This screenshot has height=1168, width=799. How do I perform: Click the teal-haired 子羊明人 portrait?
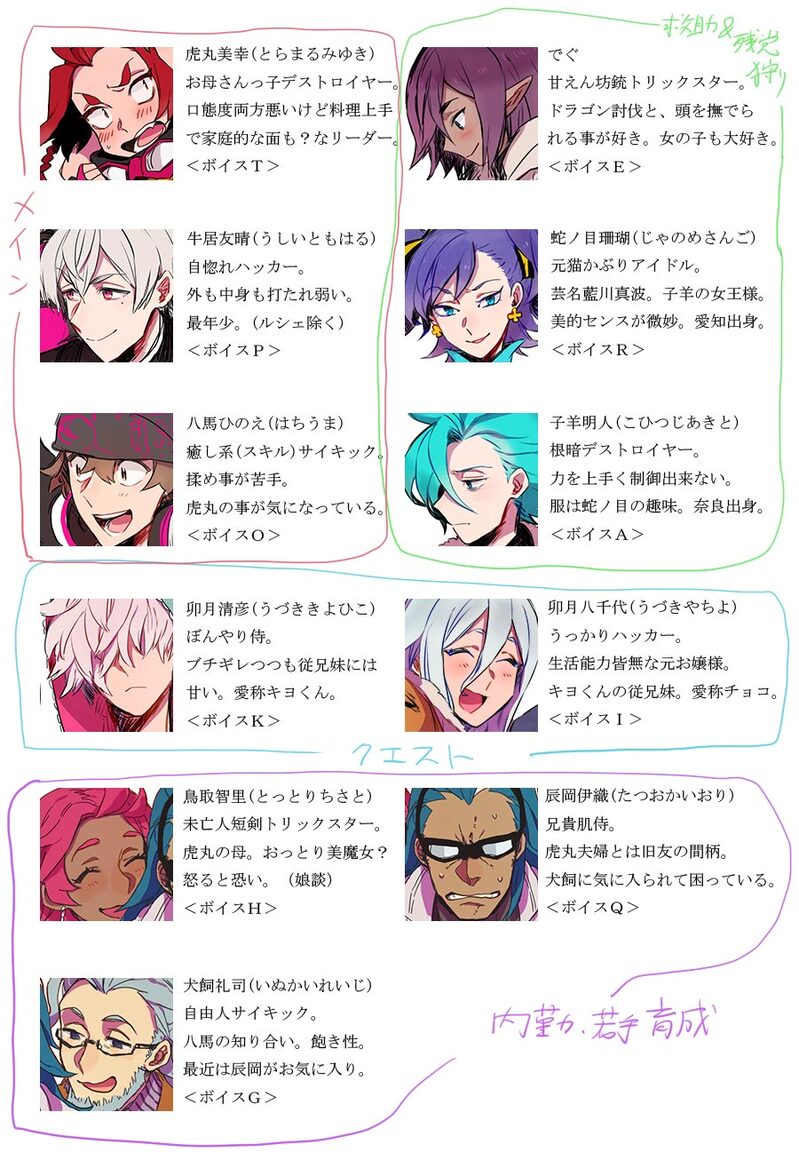click(471, 480)
